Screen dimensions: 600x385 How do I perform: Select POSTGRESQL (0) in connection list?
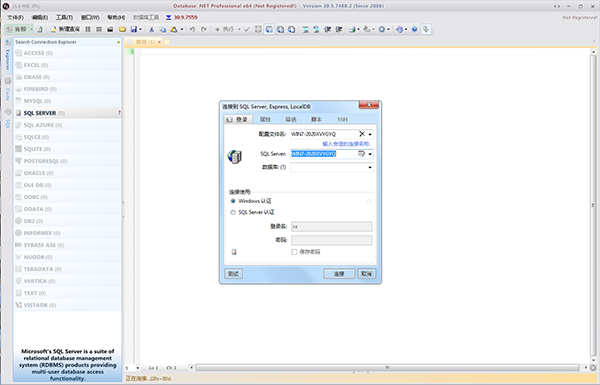[67, 161]
